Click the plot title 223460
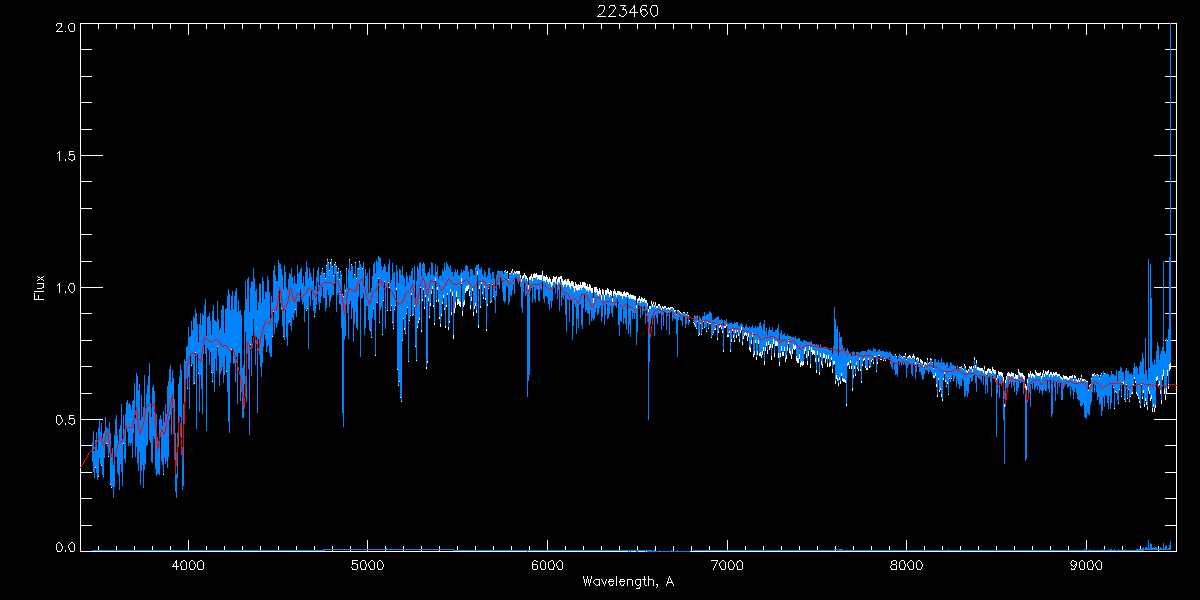The width and height of the screenshot is (1200, 600). click(628, 11)
